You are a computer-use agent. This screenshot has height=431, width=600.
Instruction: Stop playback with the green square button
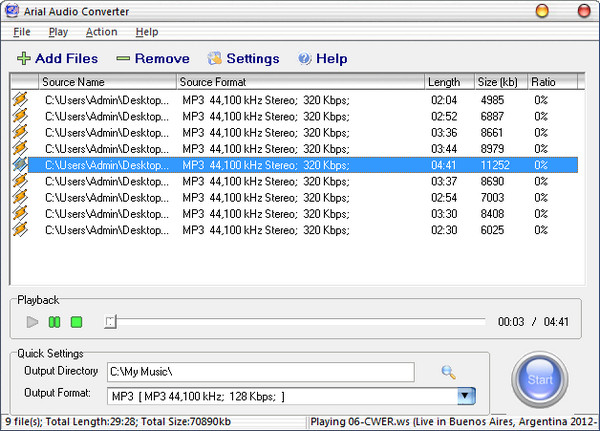(x=76, y=322)
